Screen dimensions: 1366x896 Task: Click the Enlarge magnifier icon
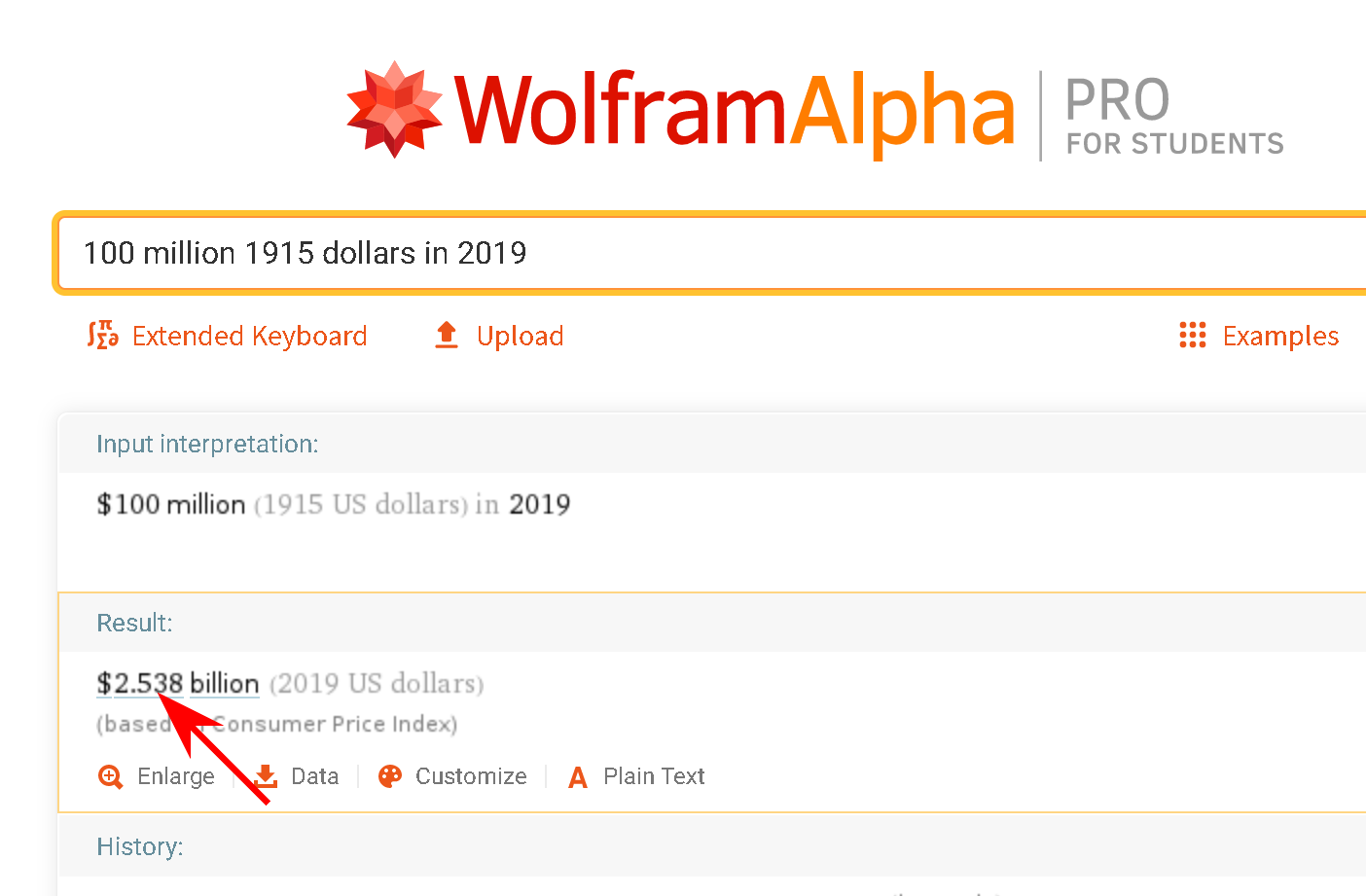[111, 776]
